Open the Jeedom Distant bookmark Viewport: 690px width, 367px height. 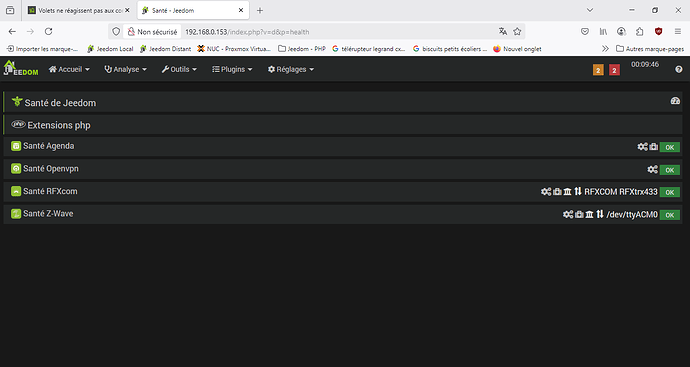pos(165,49)
